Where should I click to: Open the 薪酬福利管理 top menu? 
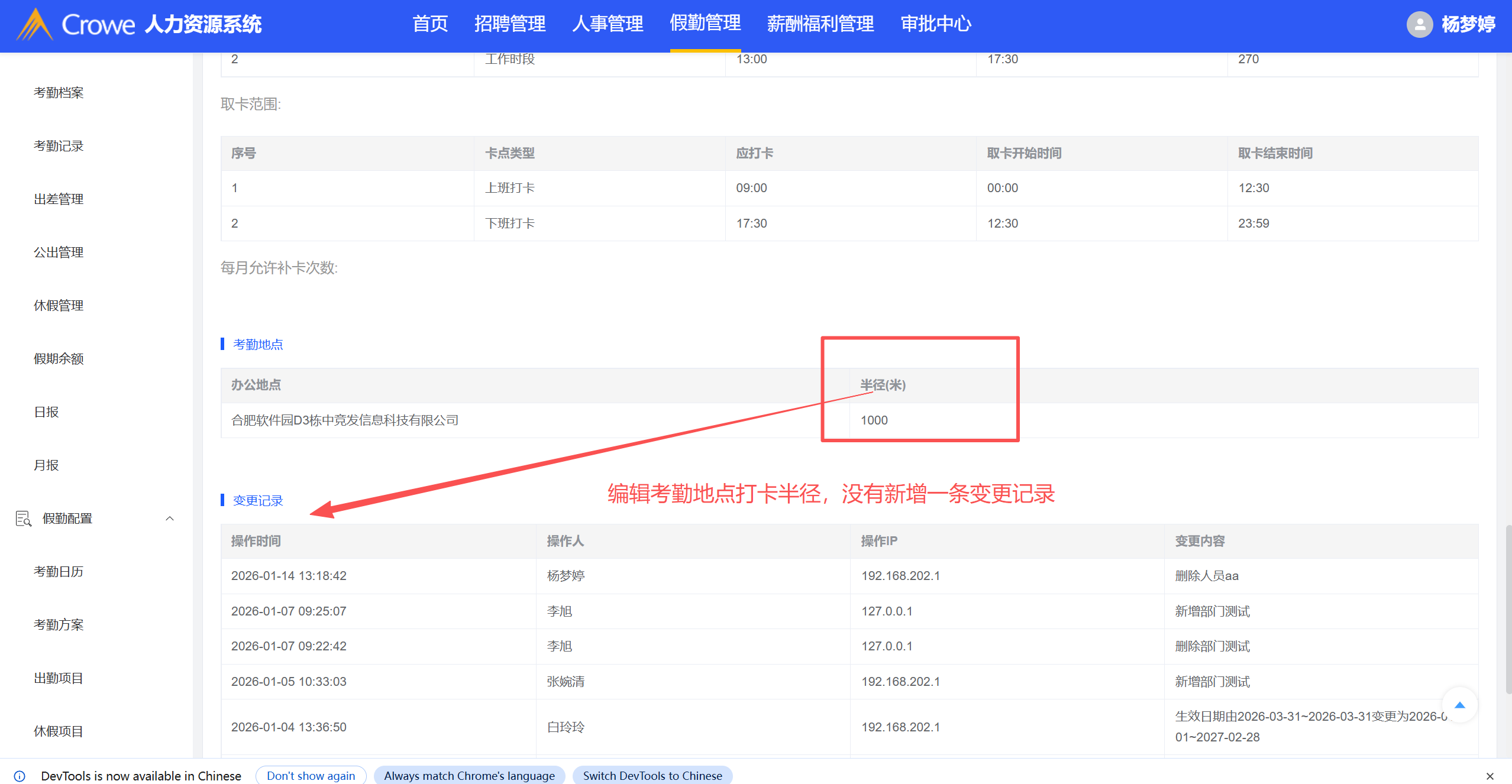820,24
